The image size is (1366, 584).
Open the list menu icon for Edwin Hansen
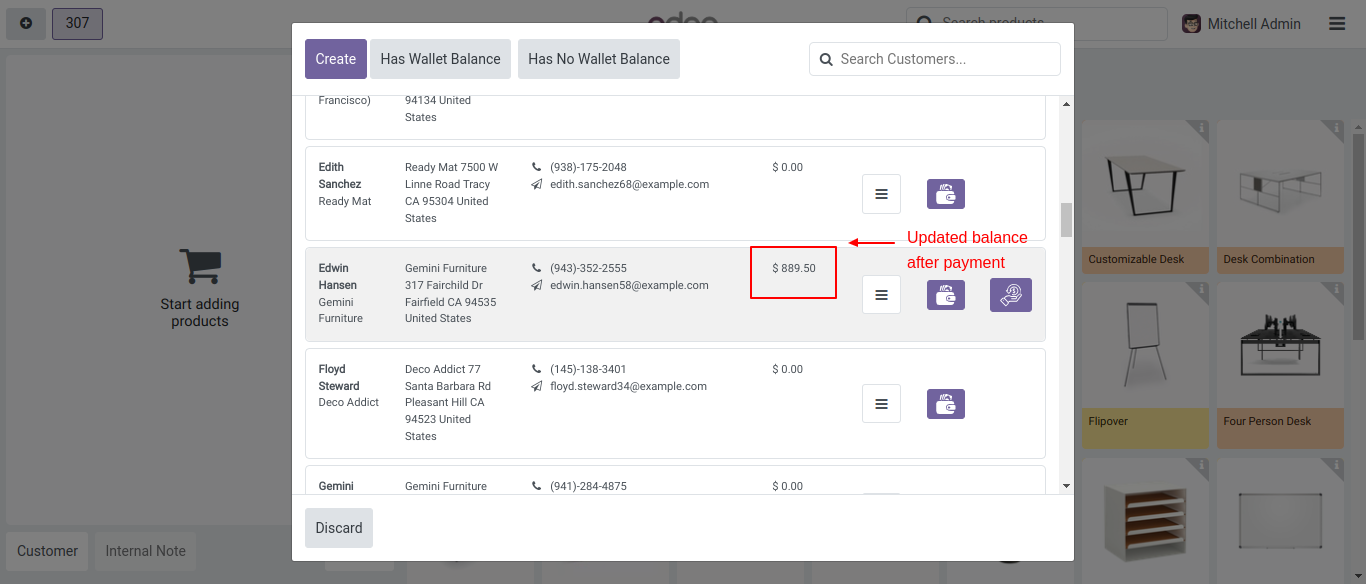[881, 295]
